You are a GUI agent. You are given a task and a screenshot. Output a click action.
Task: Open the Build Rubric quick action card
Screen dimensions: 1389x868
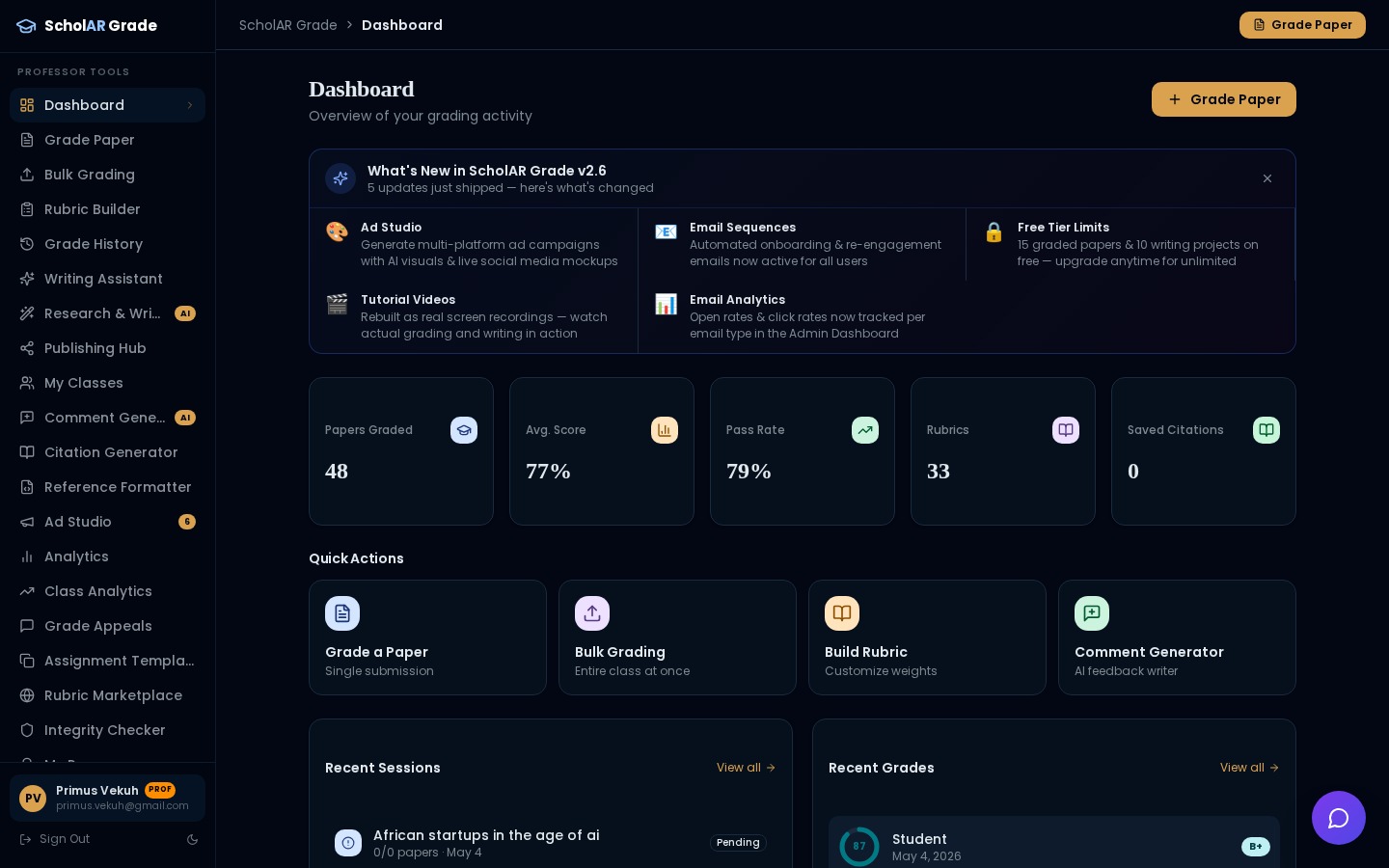pyautogui.click(x=927, y=637)
